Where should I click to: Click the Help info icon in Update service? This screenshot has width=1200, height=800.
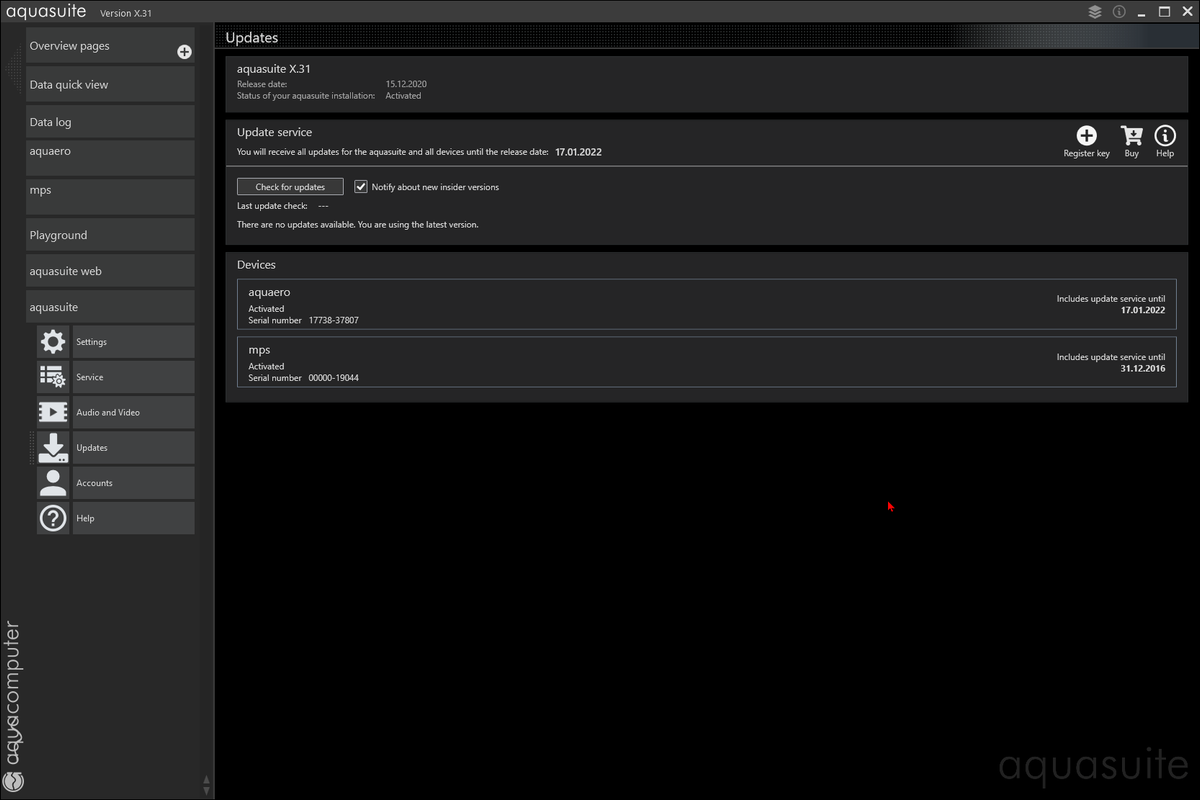tap(1165, 135)
